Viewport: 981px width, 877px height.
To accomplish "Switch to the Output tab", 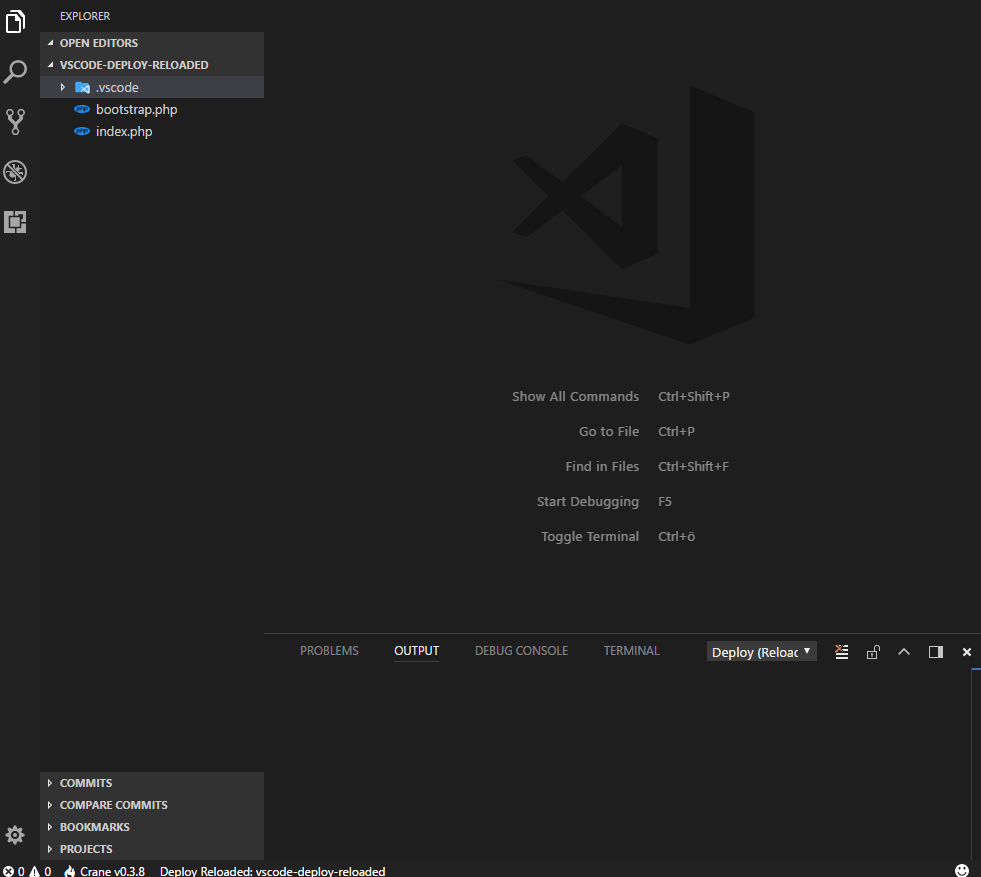I will [x=417, y=651].
